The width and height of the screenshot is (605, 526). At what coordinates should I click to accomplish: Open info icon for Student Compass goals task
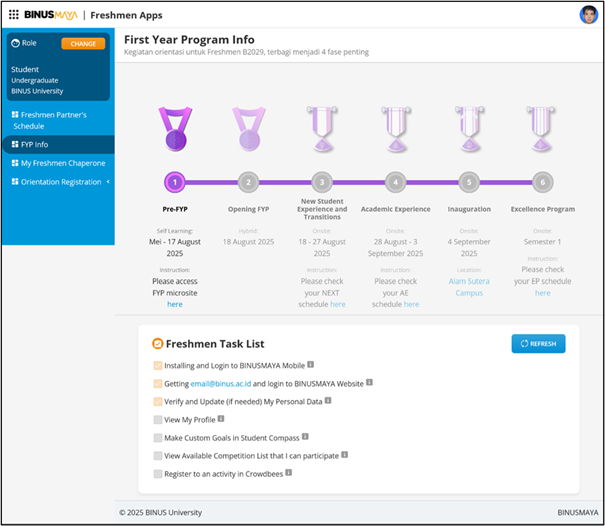(305, 437)
